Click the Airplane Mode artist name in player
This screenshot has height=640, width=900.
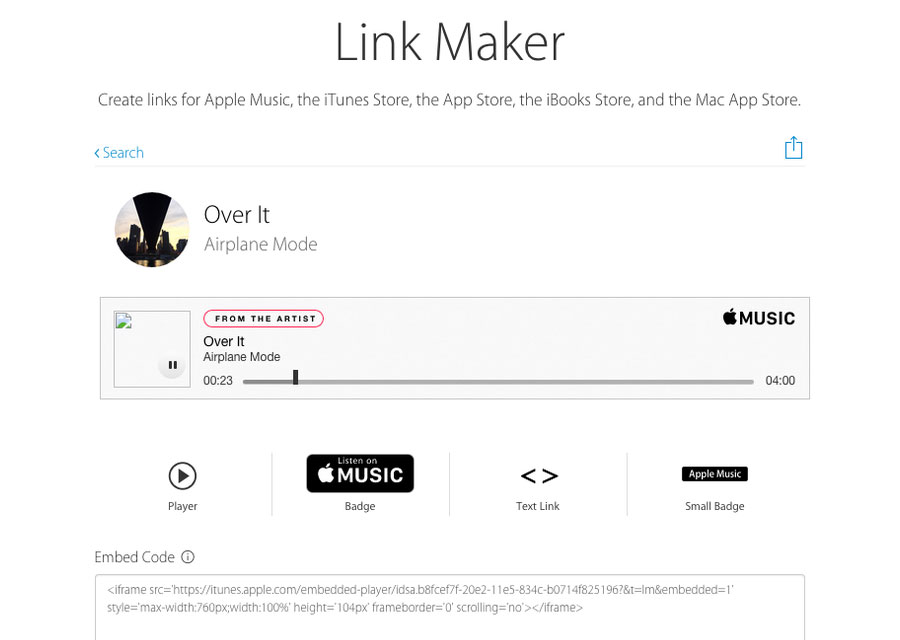point(242,357)
